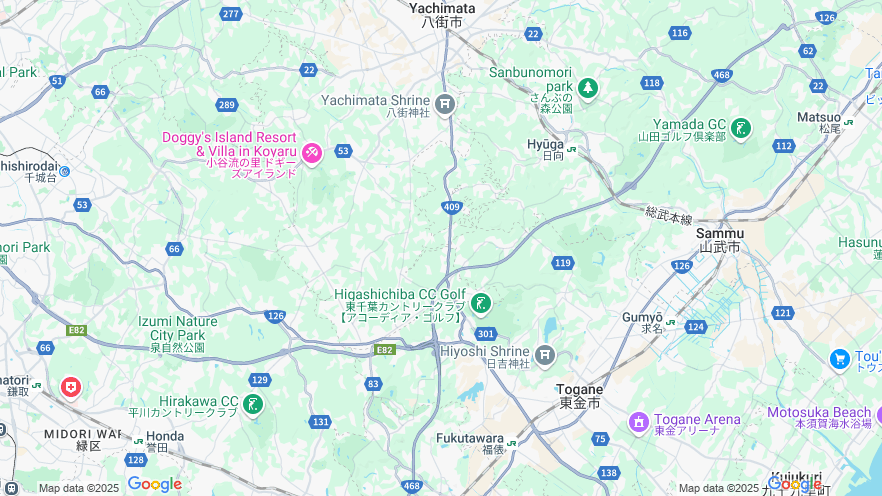
Task: Select the Sammu city label
Action: pos(720,240)
